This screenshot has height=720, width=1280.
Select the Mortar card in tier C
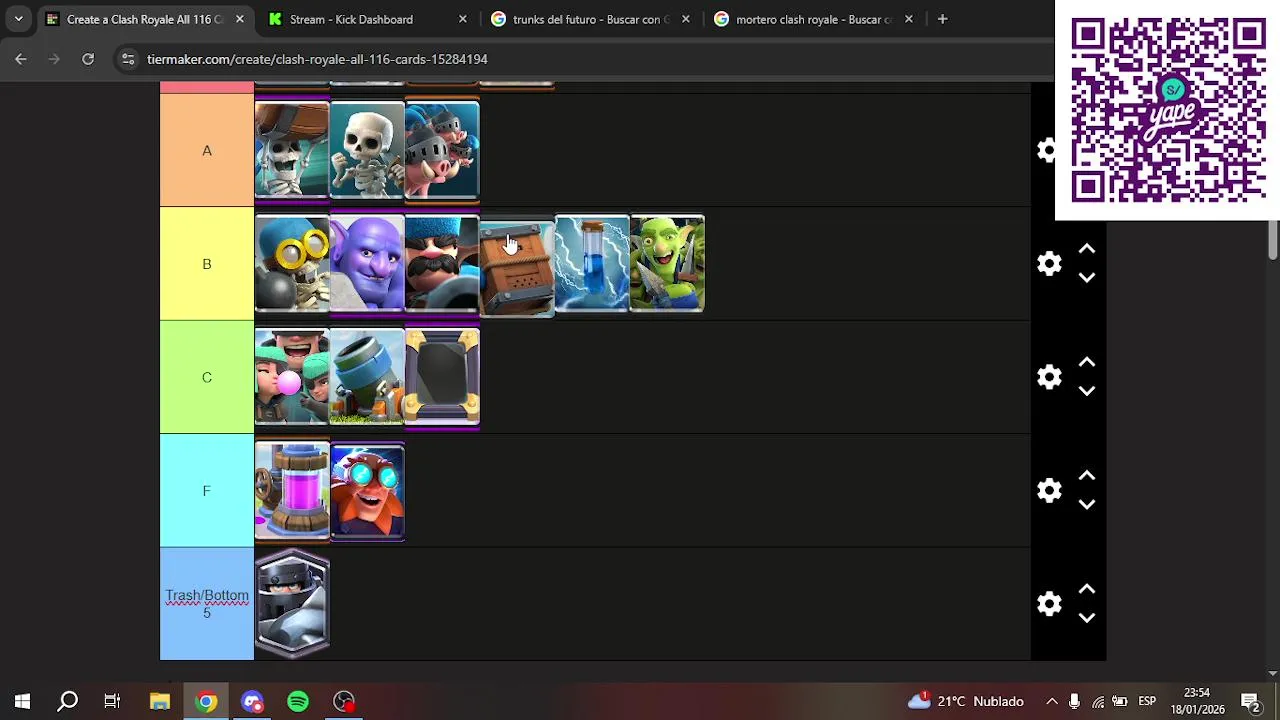pyautogui.click(x=367, y=377)
